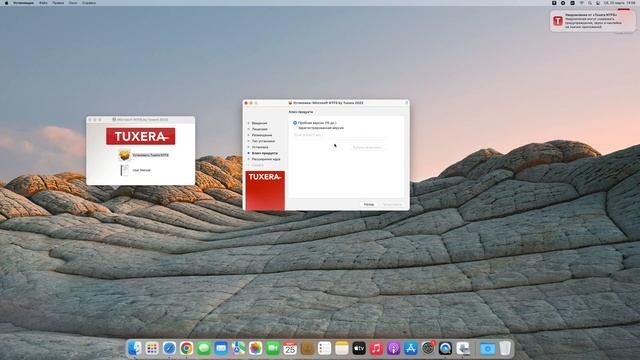The image size is (640, 360).
Task: Click the lock icon in installer title bar
Action: [407, 103]
